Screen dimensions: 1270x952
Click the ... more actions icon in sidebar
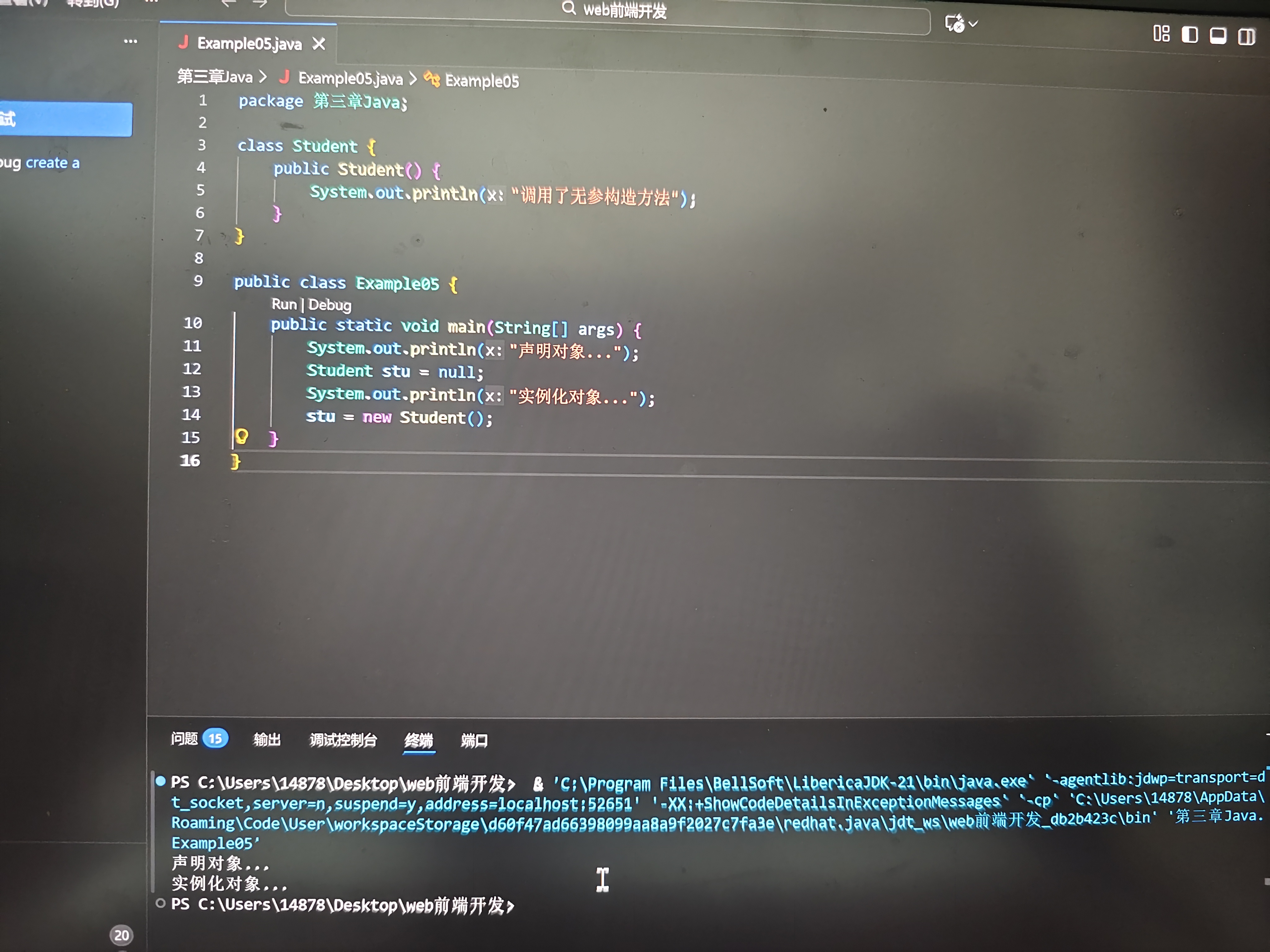click(x=131, y=40)
